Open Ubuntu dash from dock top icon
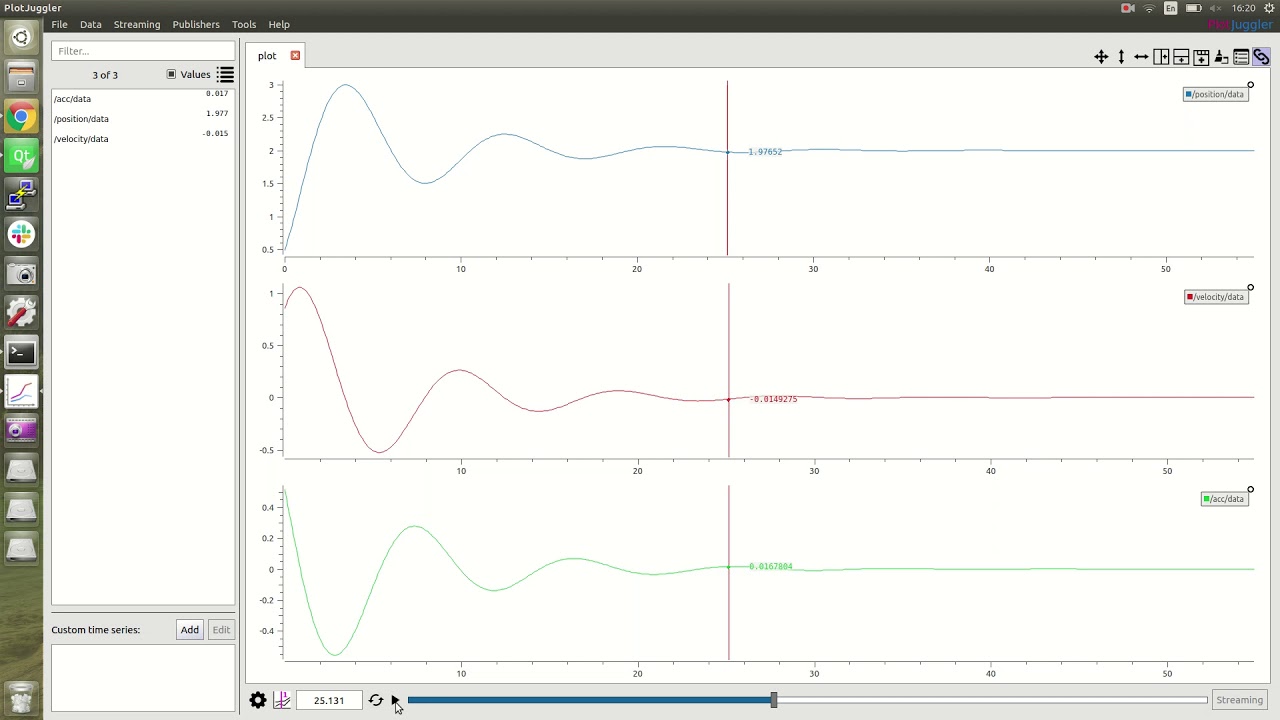 click(21, 39)
